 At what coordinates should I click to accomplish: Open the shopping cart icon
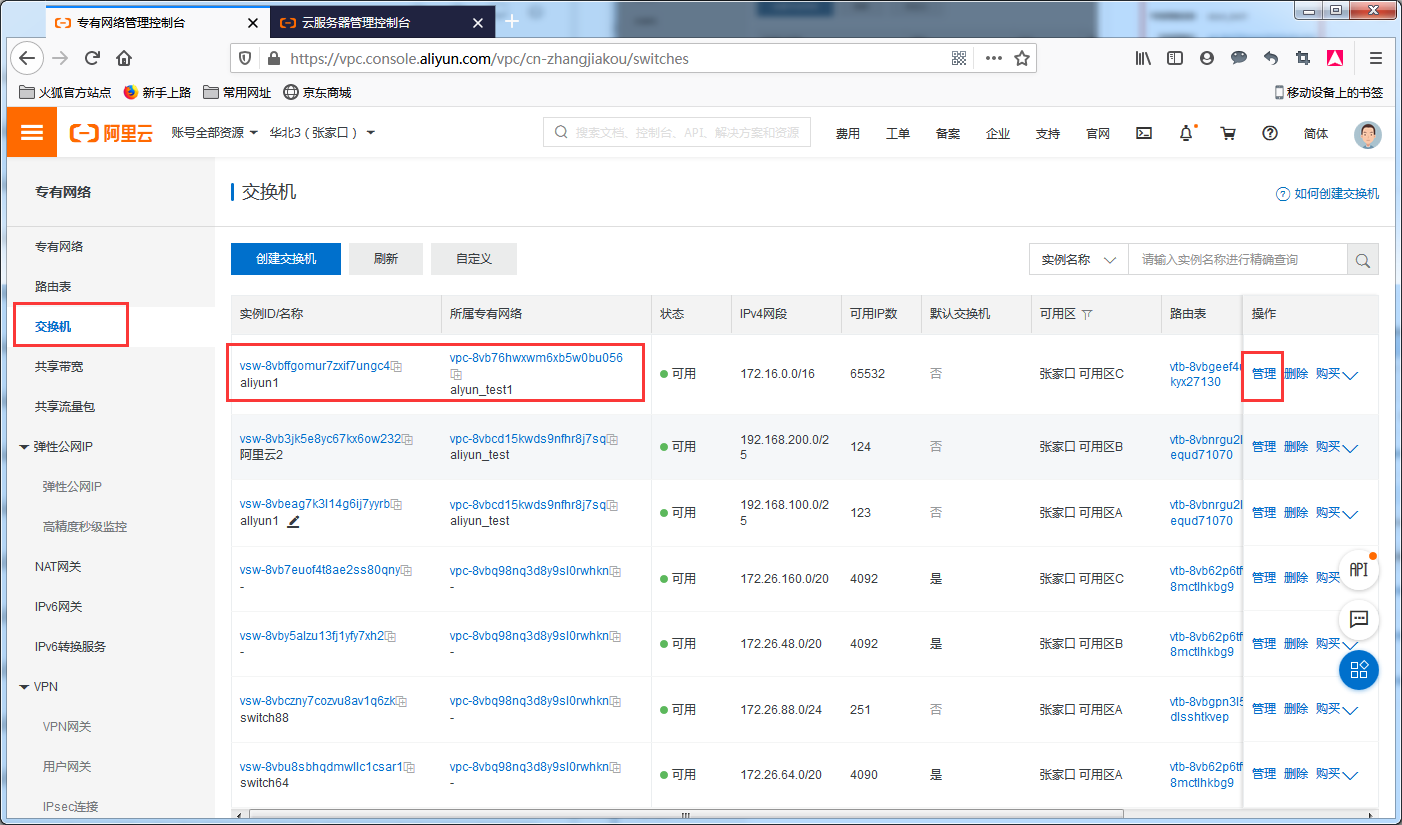pyautogui.click(x=1228, y=133)
